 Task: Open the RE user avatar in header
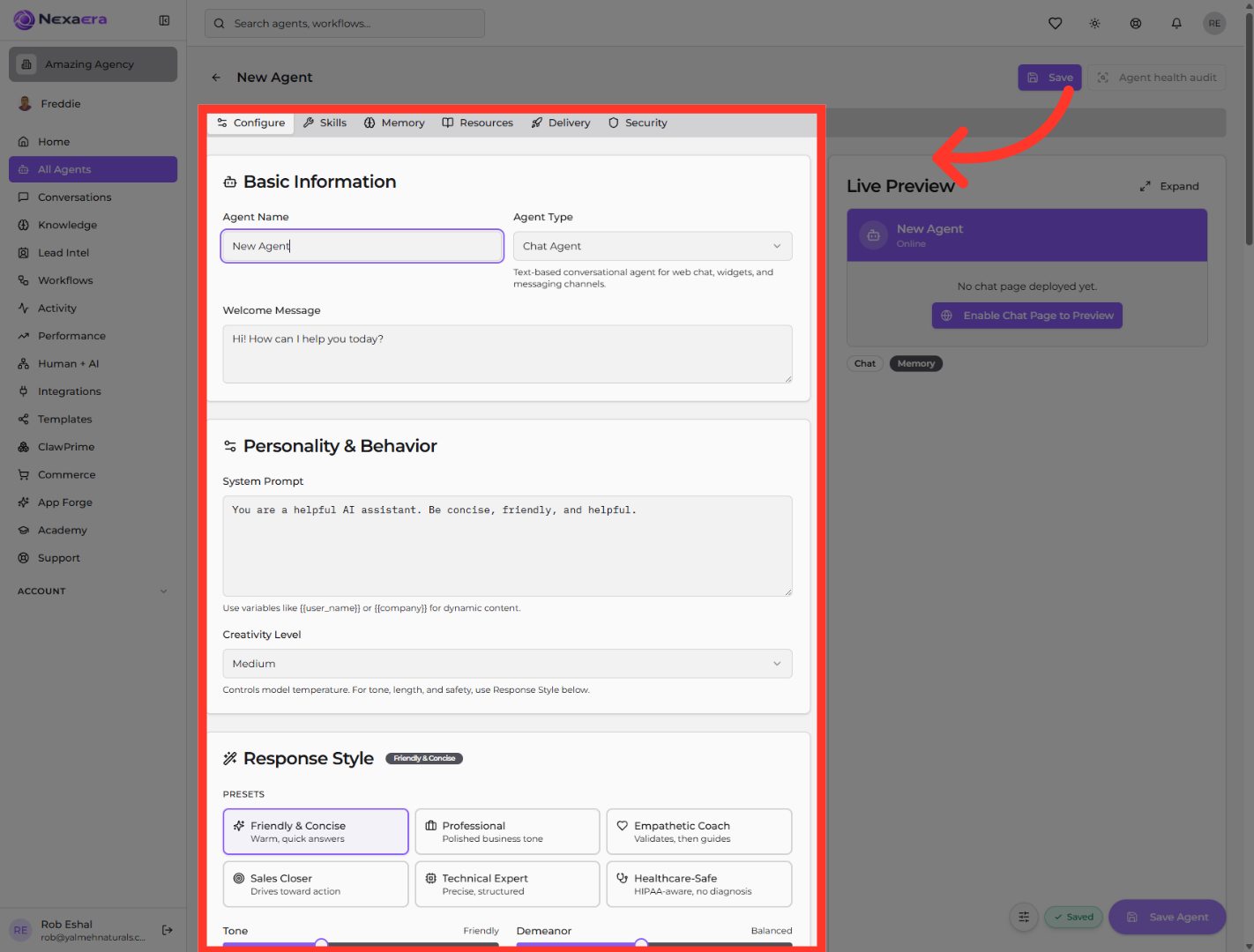[1215, 24]
